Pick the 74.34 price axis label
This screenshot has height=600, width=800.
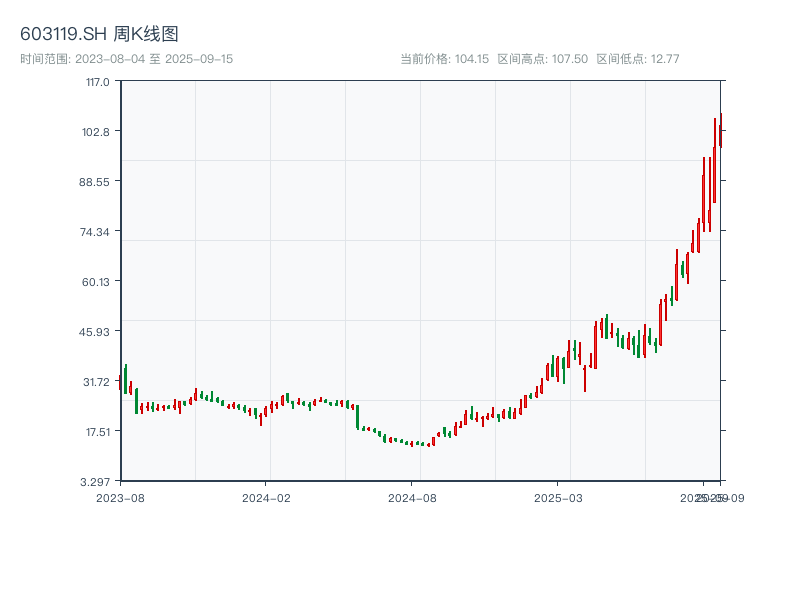96,231
